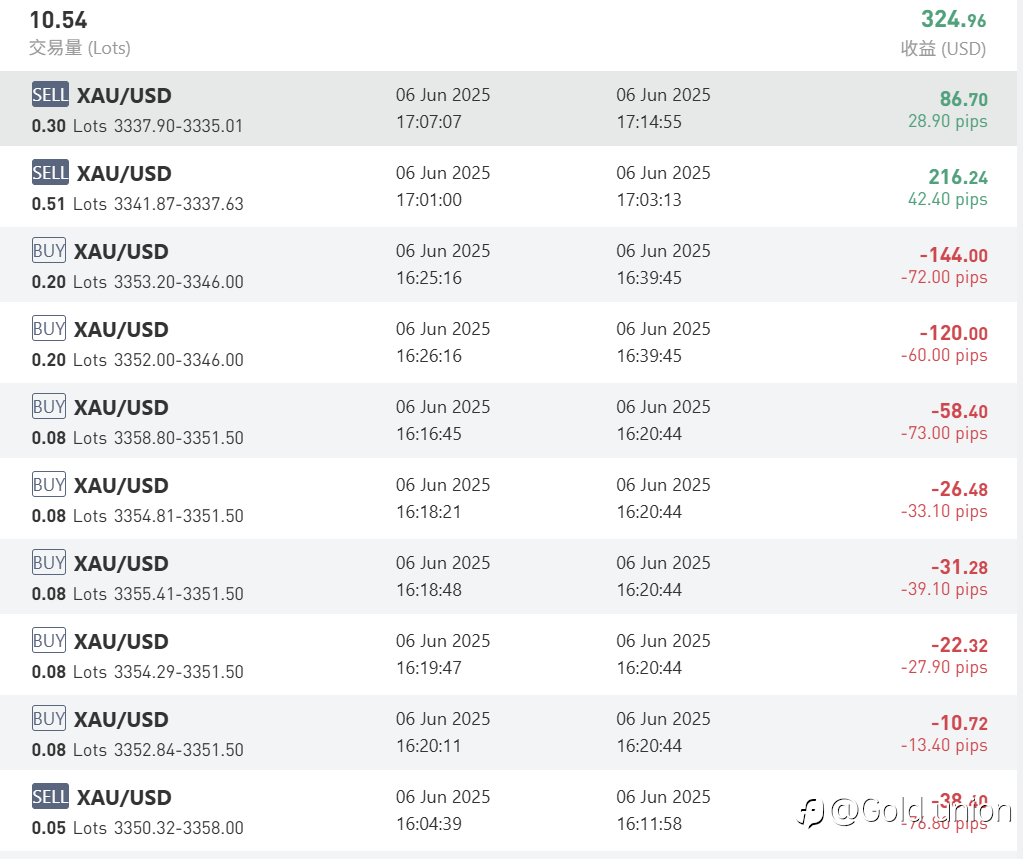This screenshot has height=859, width=1023.
Task: Click BUY badge of 3352.84-3351.50 trade
Action: (x=49, y=719)
